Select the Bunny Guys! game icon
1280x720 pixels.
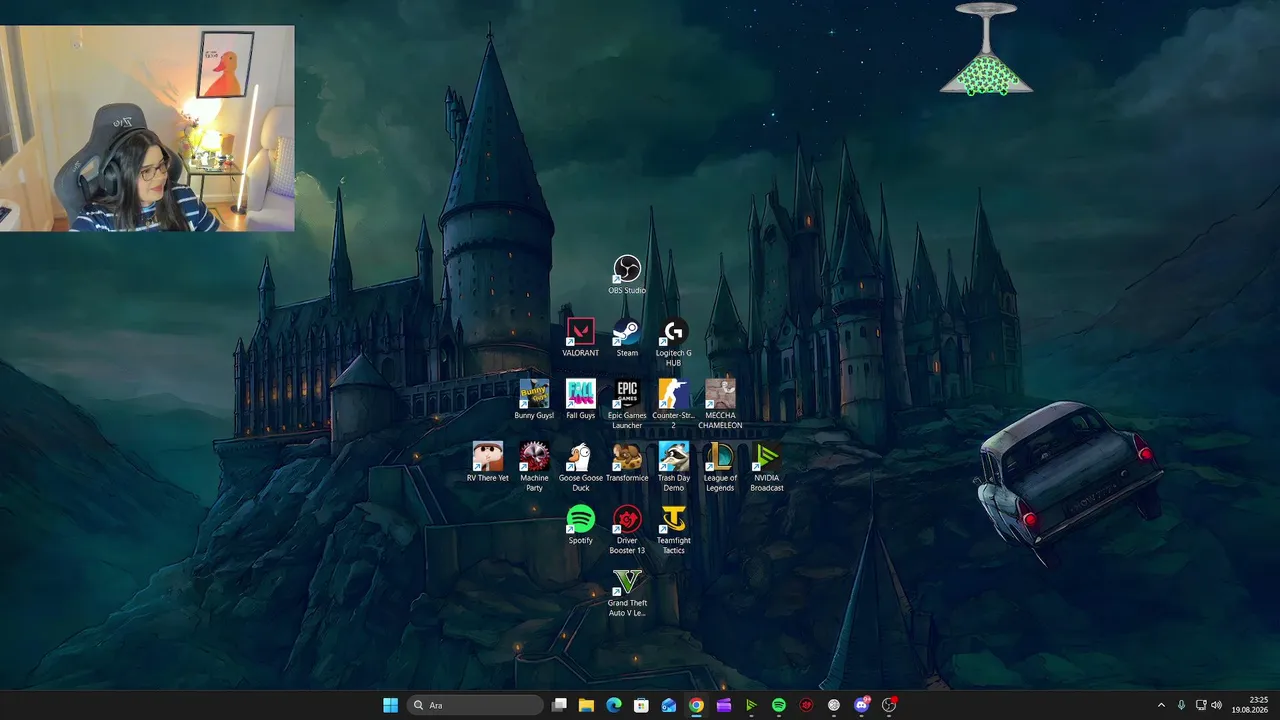(534, 400)
